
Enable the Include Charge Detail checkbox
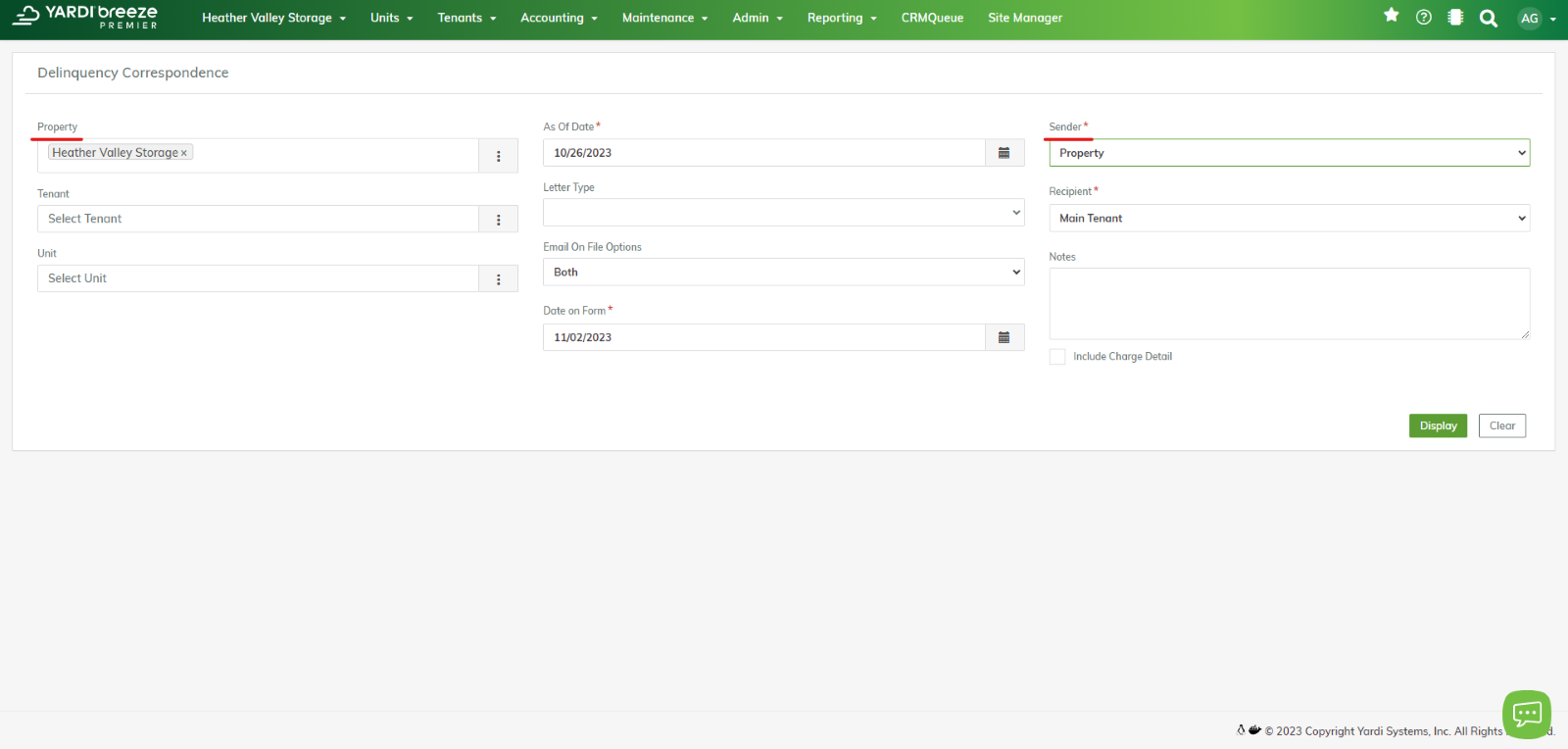tap(1057, 357)
